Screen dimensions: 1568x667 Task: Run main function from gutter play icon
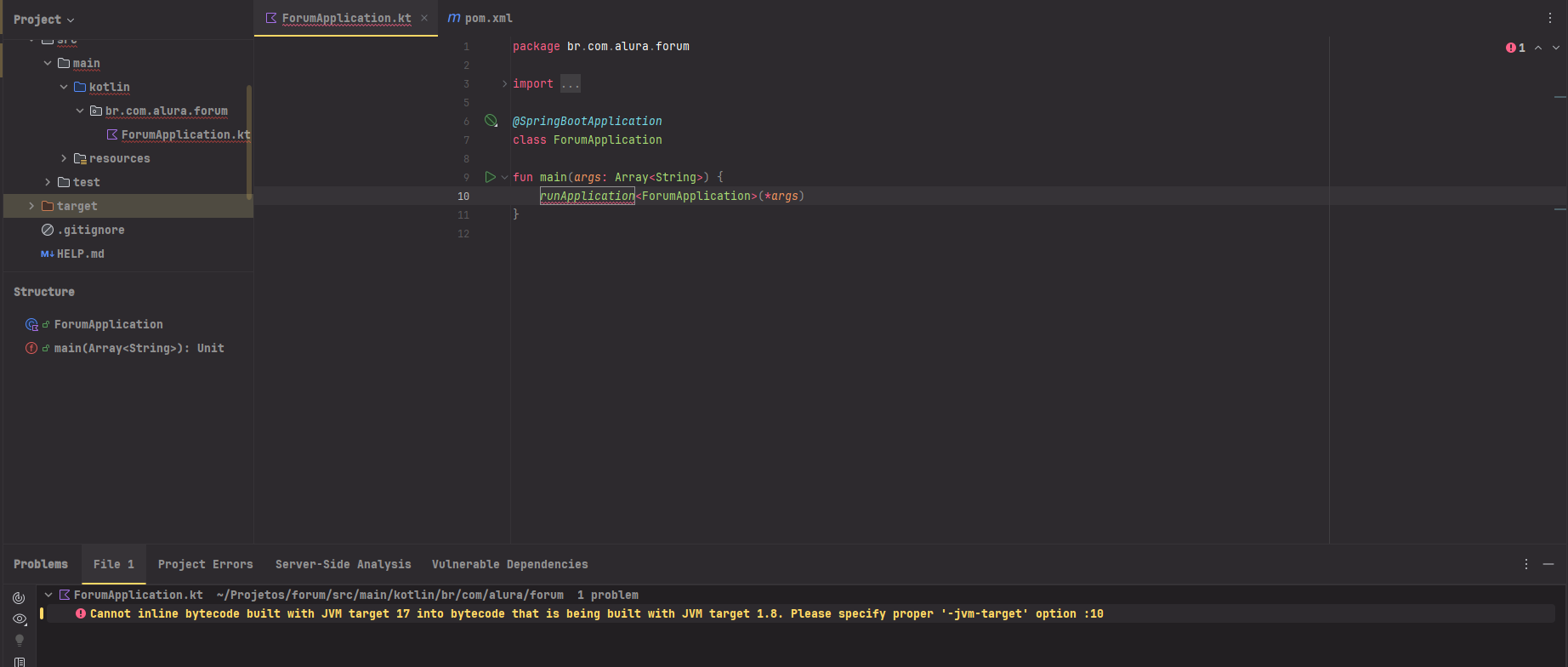tap(490, 177)
